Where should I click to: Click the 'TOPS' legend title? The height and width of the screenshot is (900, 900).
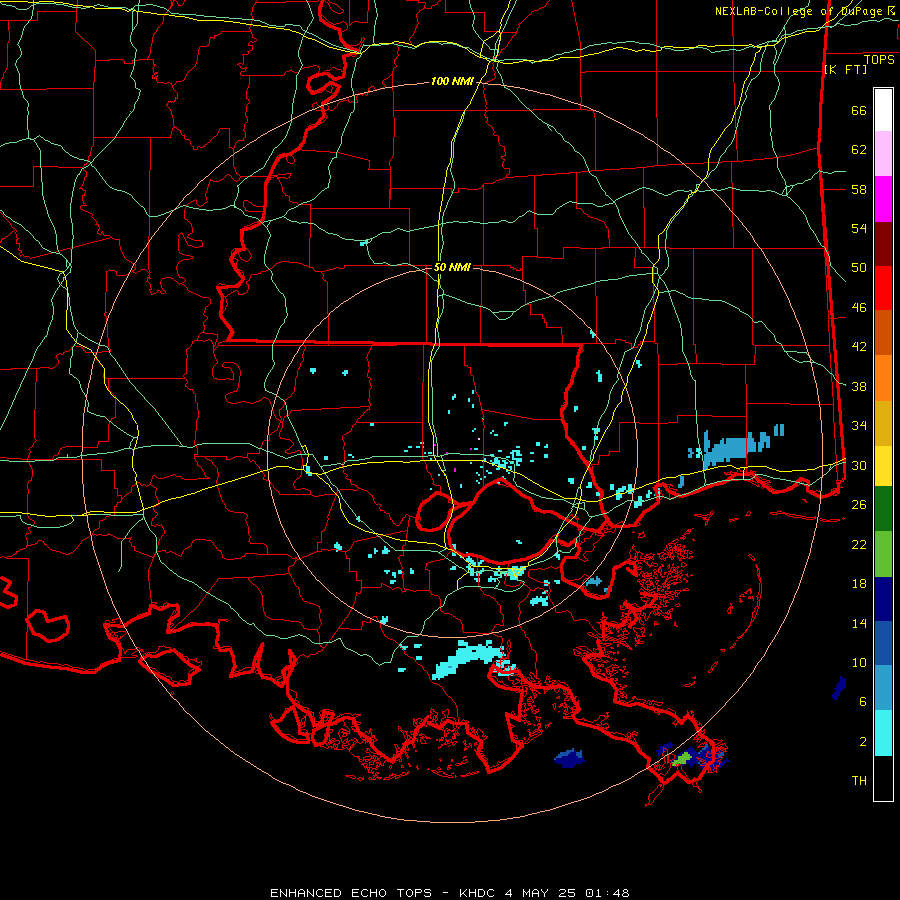tap(879, 60)
